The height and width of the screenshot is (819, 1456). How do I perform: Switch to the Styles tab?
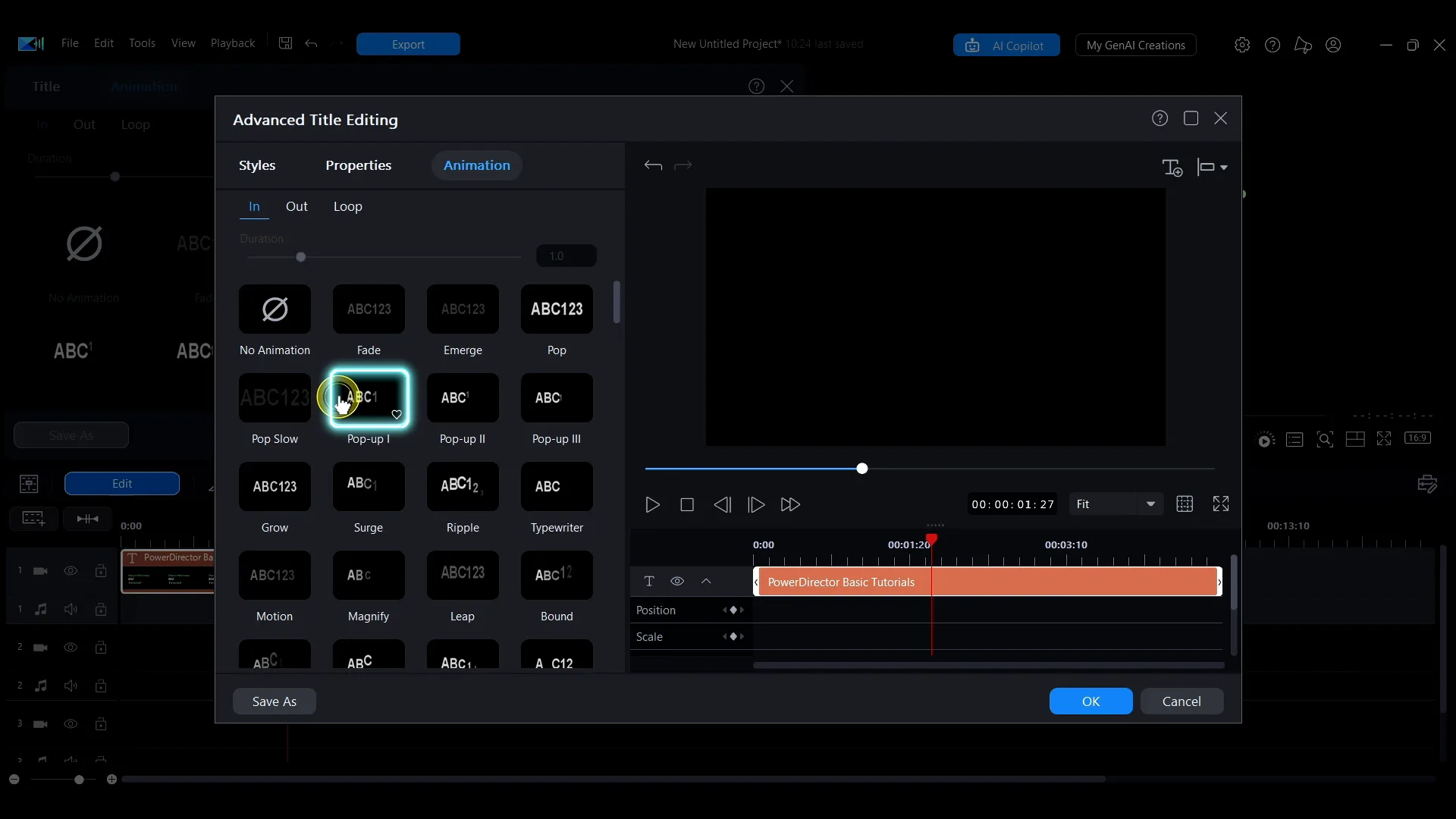click(257, 165)
